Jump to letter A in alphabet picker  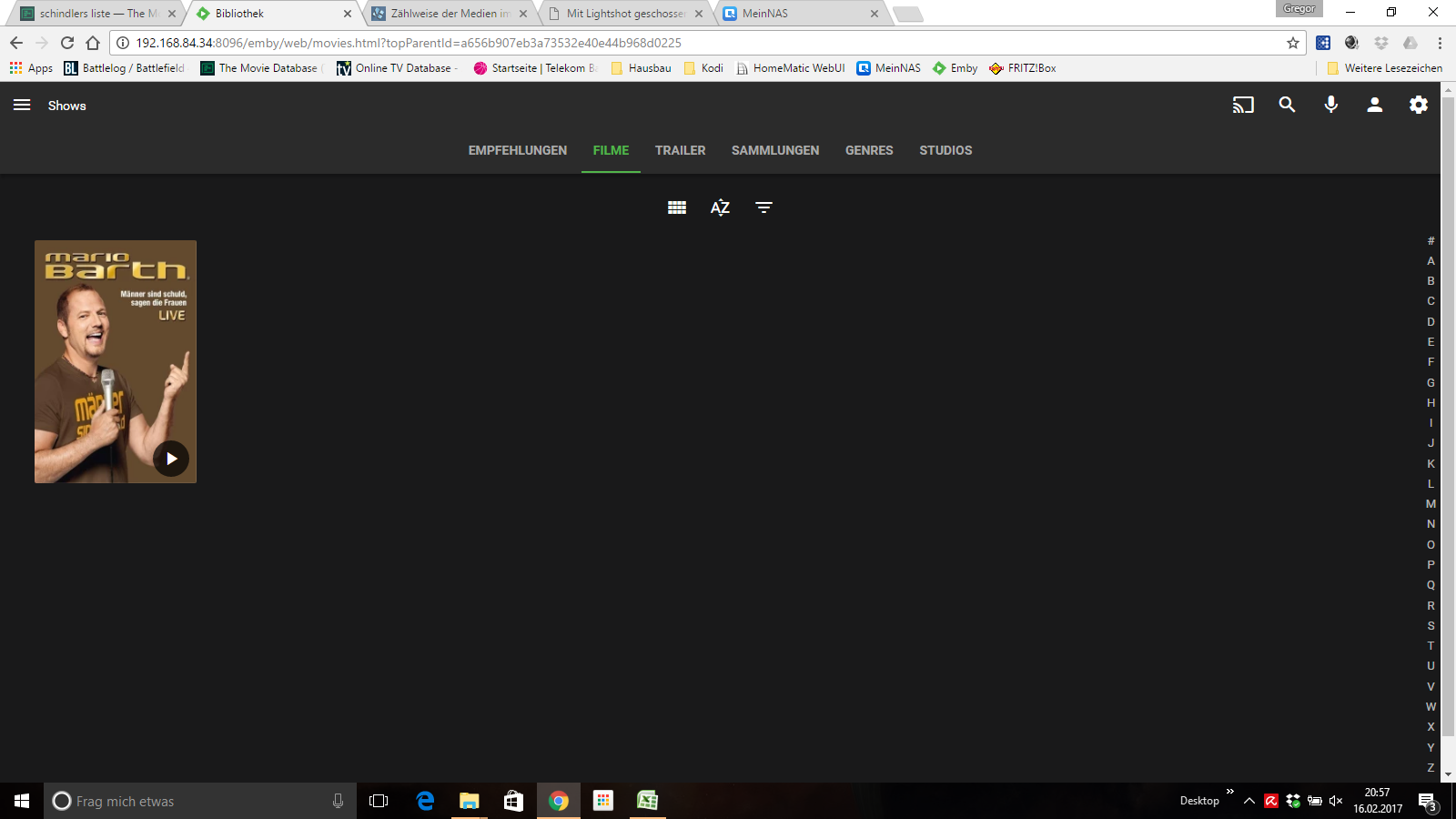[1431, 261]
